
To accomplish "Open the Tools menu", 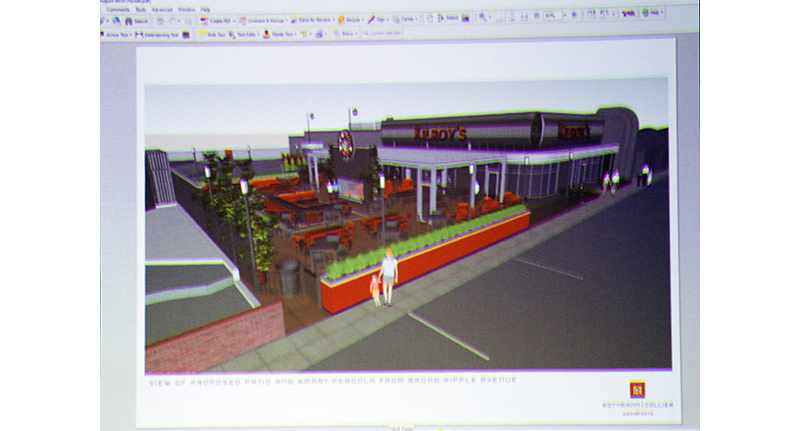I will (141, 10).
